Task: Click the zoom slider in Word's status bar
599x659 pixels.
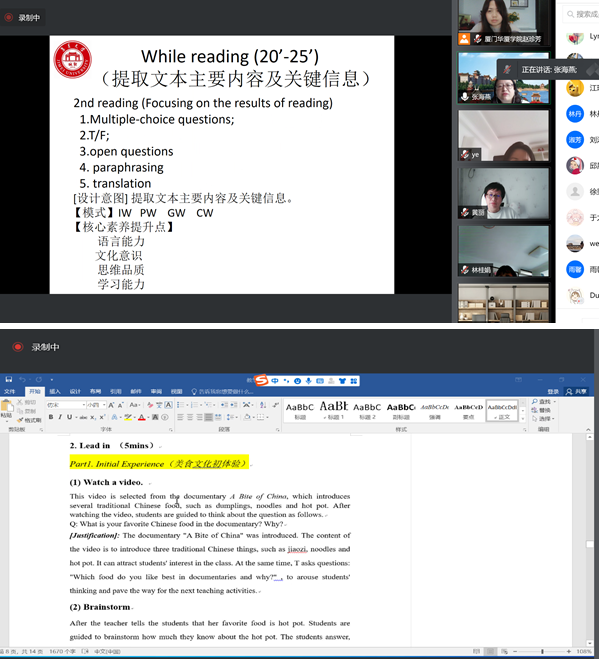Action: [x=542, y=651]
